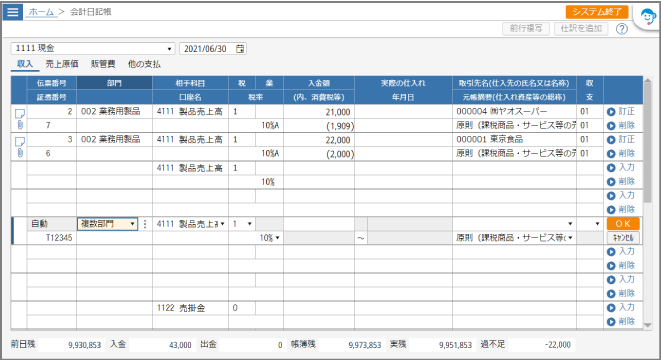Switch to the 他の支払 tab
The height and width of the screenshot is (360, 661).
144,64
